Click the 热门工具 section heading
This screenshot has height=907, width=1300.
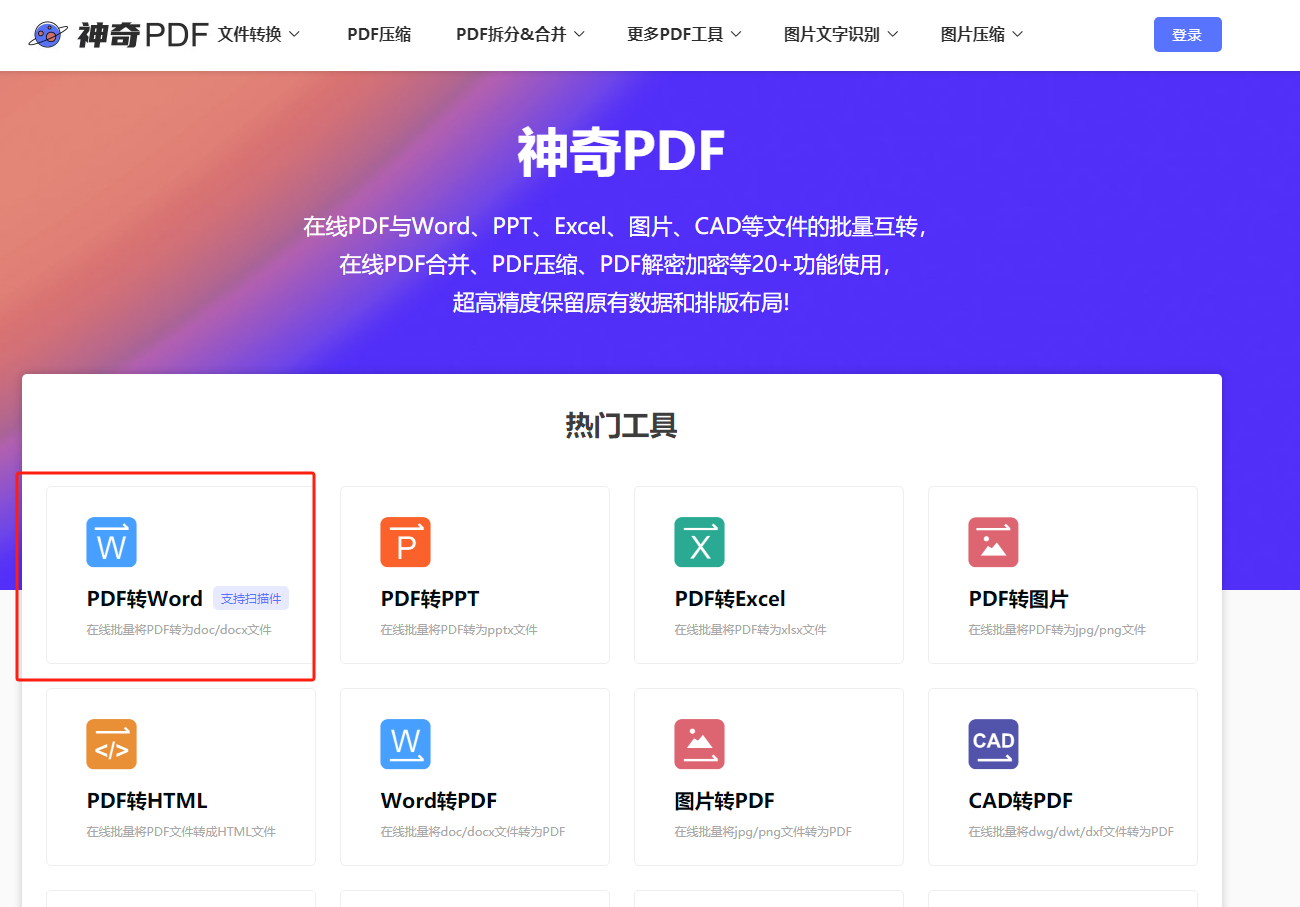622,426
